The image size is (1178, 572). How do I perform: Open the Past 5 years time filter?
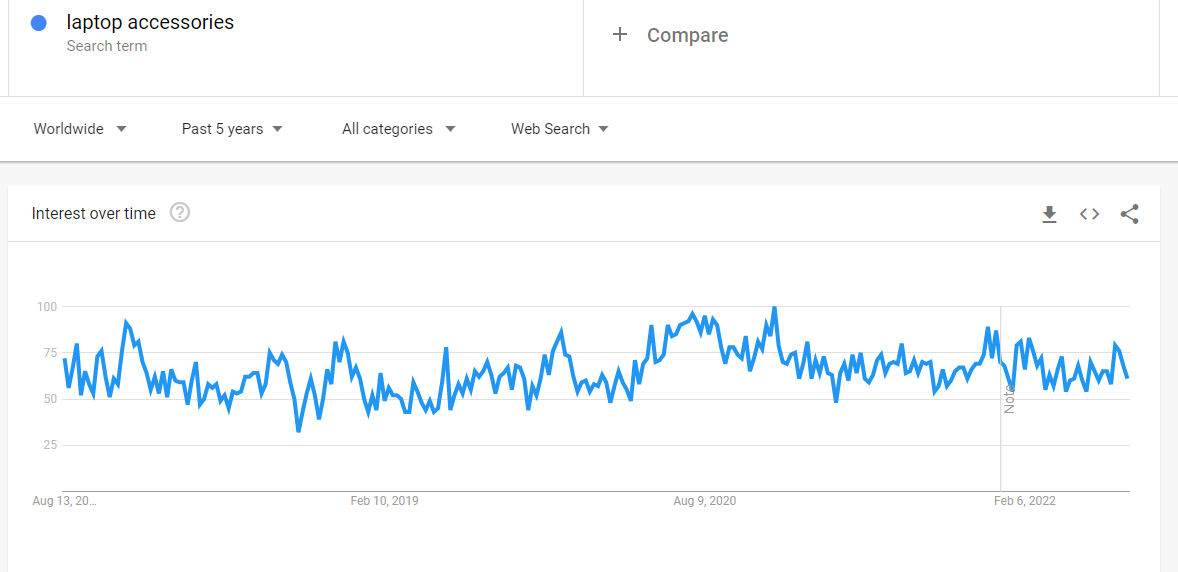(x=232, y=129)
